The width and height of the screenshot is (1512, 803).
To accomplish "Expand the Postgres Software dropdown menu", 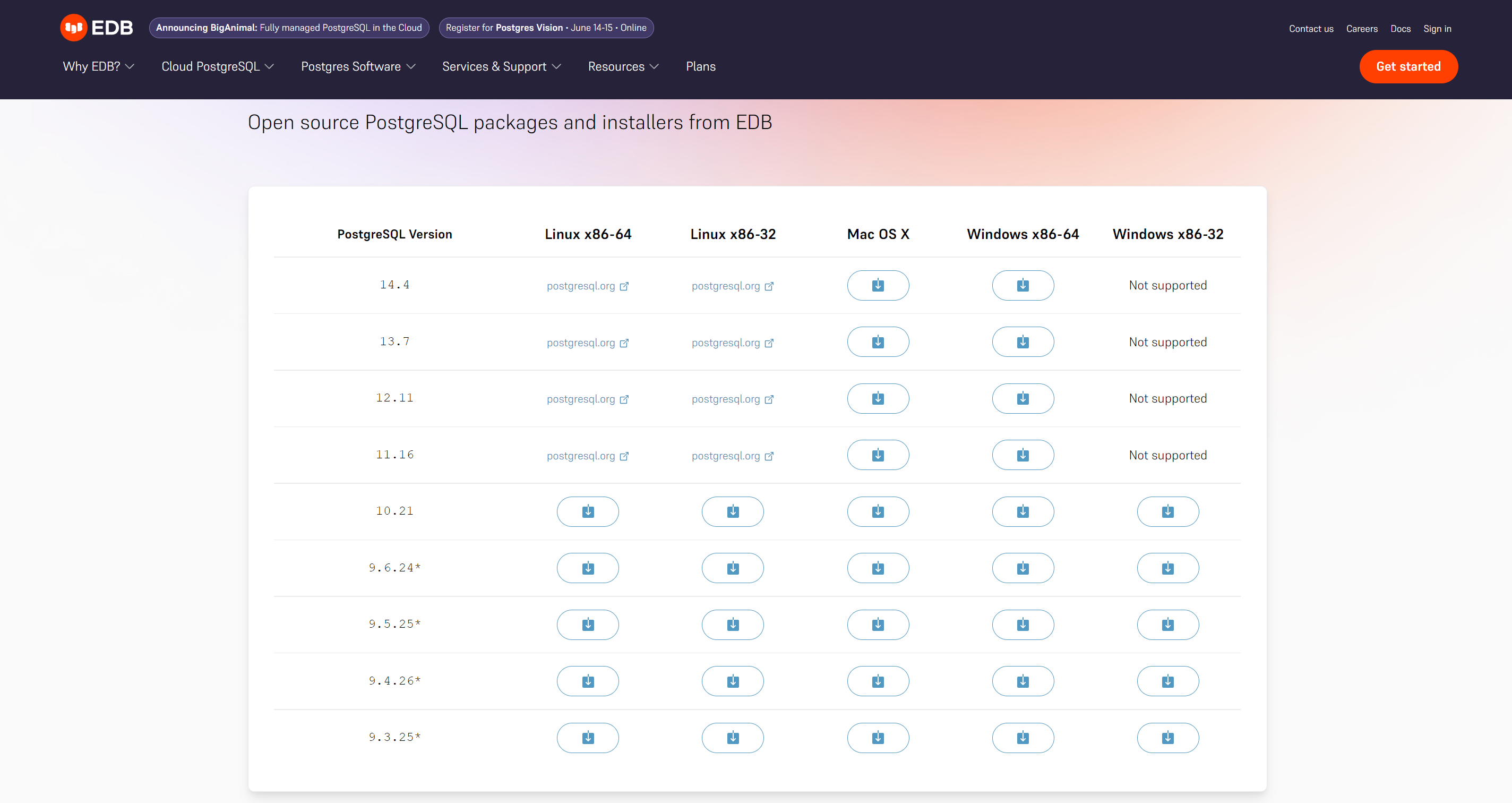I will click(x=359, y=66).
